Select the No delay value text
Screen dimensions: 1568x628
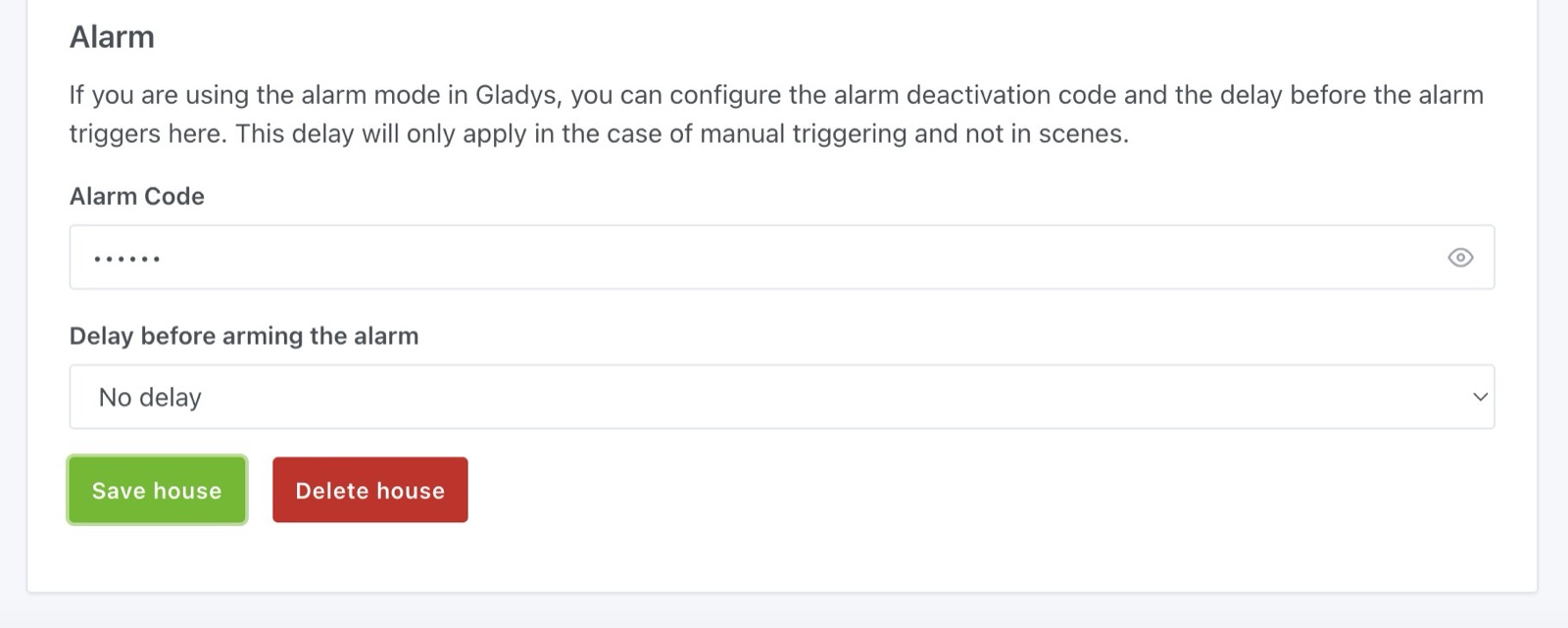150,397
